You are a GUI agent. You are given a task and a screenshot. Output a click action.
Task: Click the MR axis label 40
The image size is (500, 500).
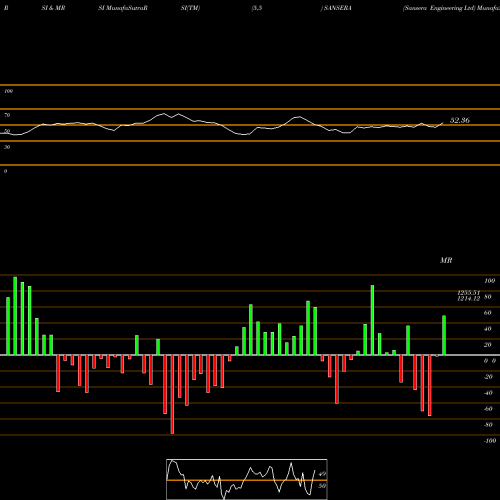(x=487, y=329)
